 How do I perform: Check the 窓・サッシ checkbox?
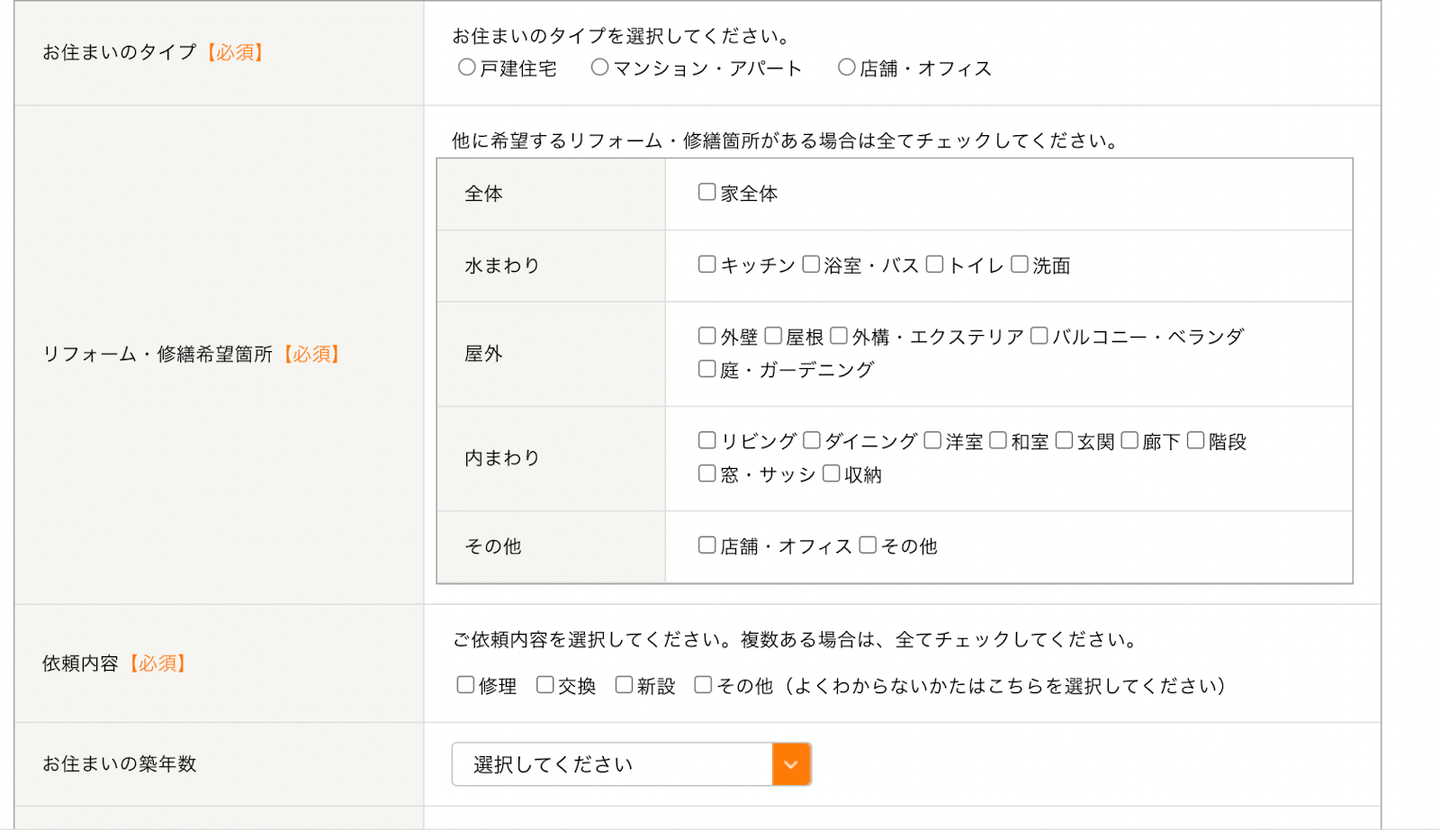tap(707, 474)
